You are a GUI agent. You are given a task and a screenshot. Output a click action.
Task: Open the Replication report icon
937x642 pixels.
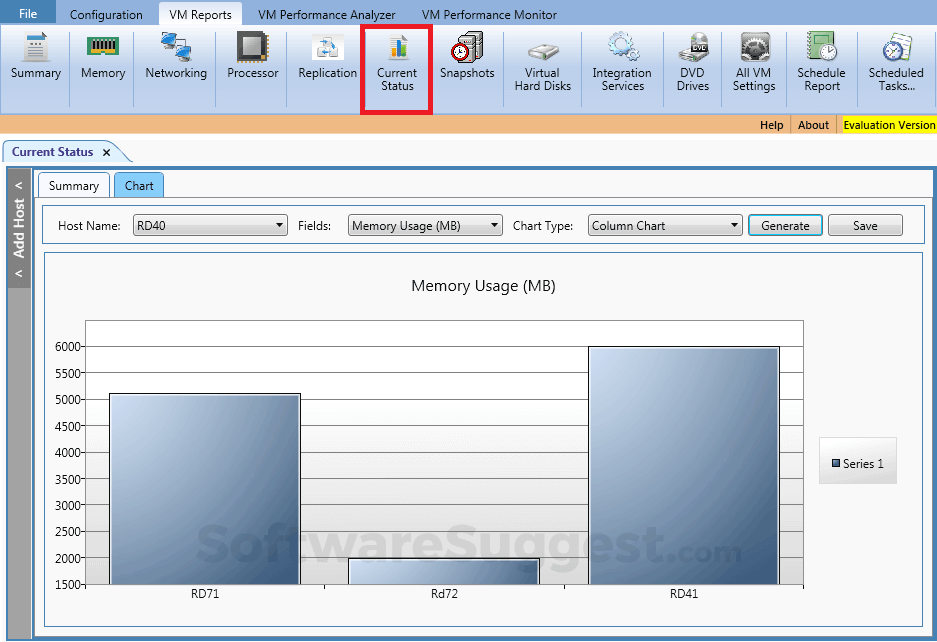pos(326,62)
